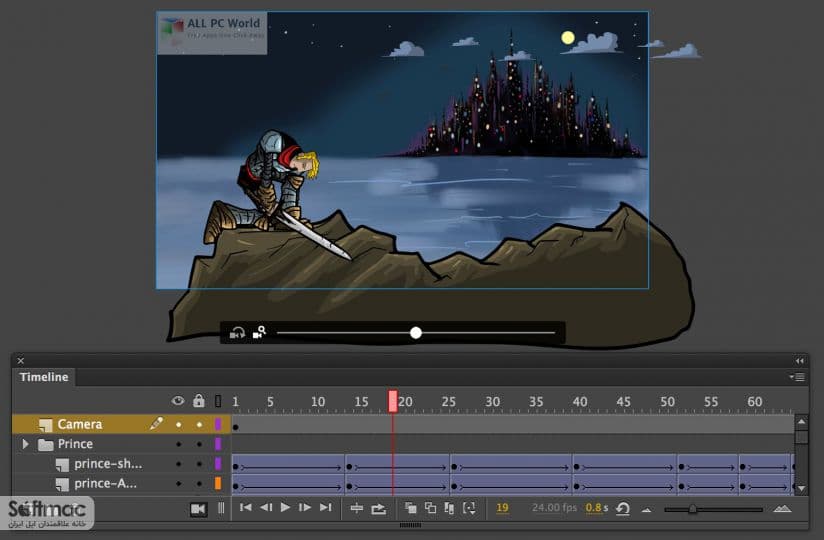
Task: Turn on onion skin outlines
Action: click(430, 508)
